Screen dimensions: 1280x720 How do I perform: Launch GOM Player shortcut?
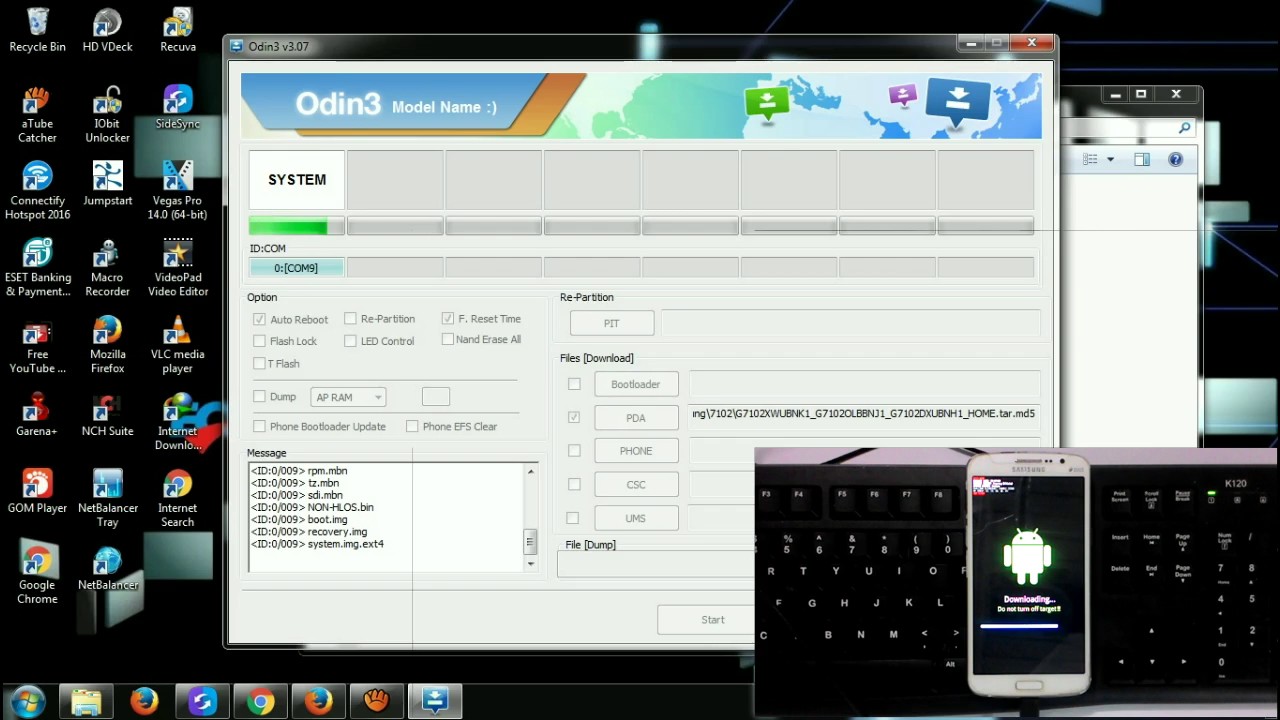pos(37,491)
